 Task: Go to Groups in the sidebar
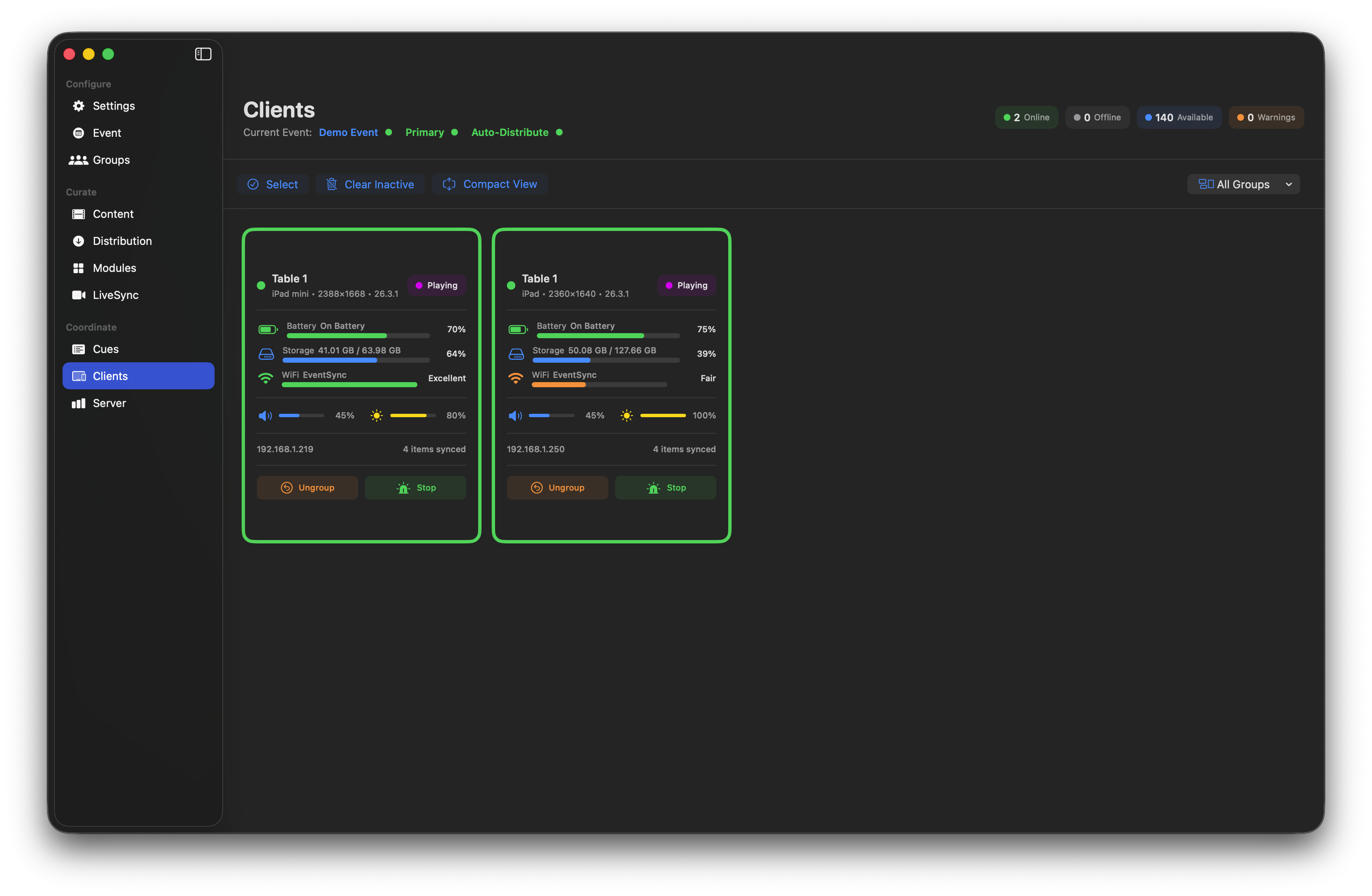[x=139, y=160]
